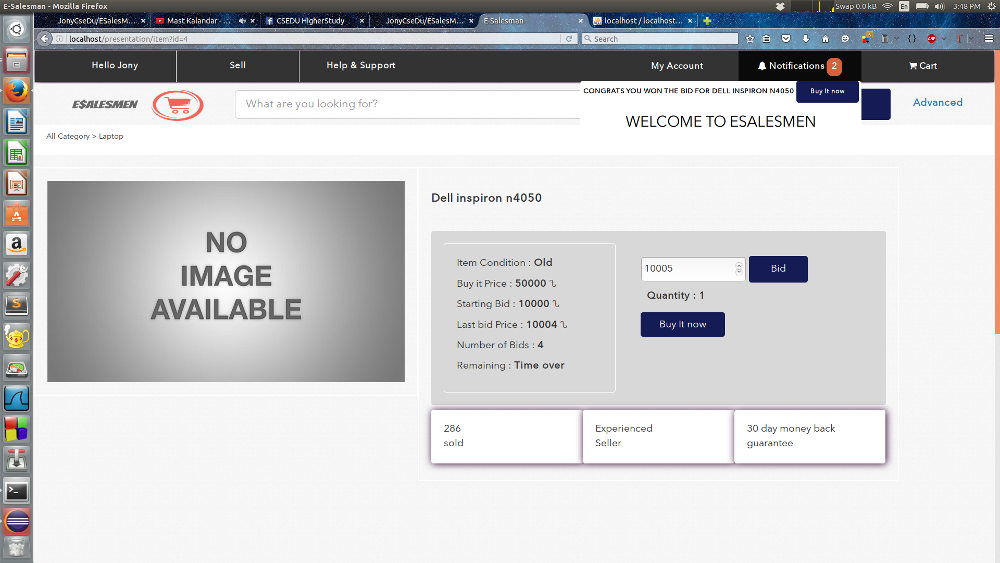Adjust the bid amount spinner arrows
This screenshot has height=563, width=1000.
(739, 268)
